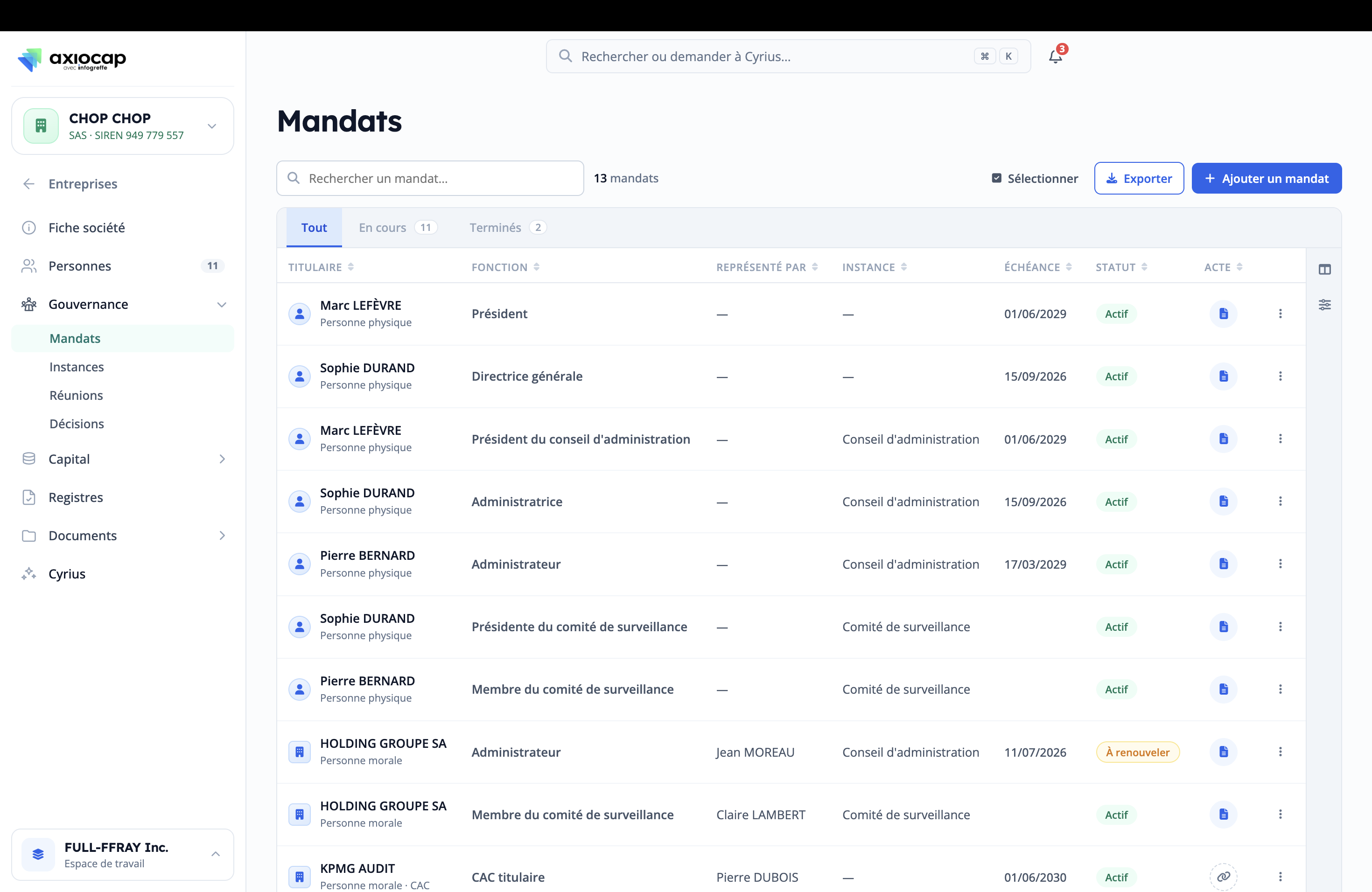Switch to the Terminés tab
This screenshot has width=1372, height=892.
[x=507, y=227]
